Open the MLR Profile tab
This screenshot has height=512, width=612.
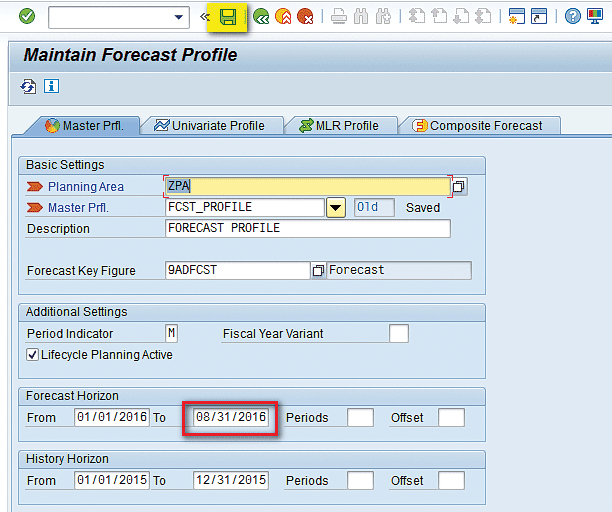click(x=338, y=126)
